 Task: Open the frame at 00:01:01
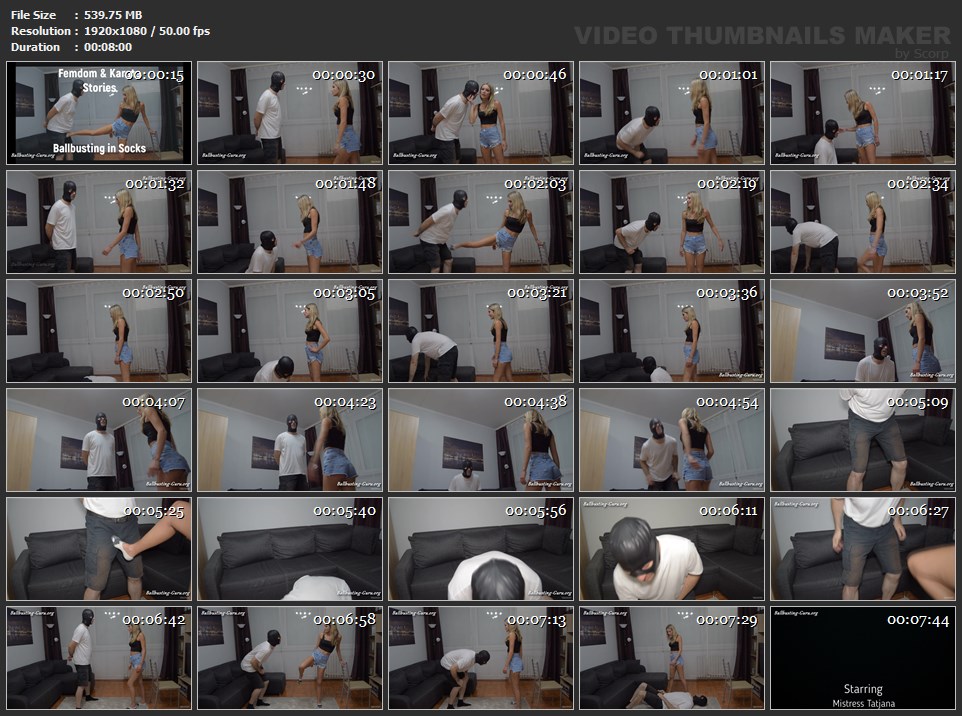[x=672, y=113]
